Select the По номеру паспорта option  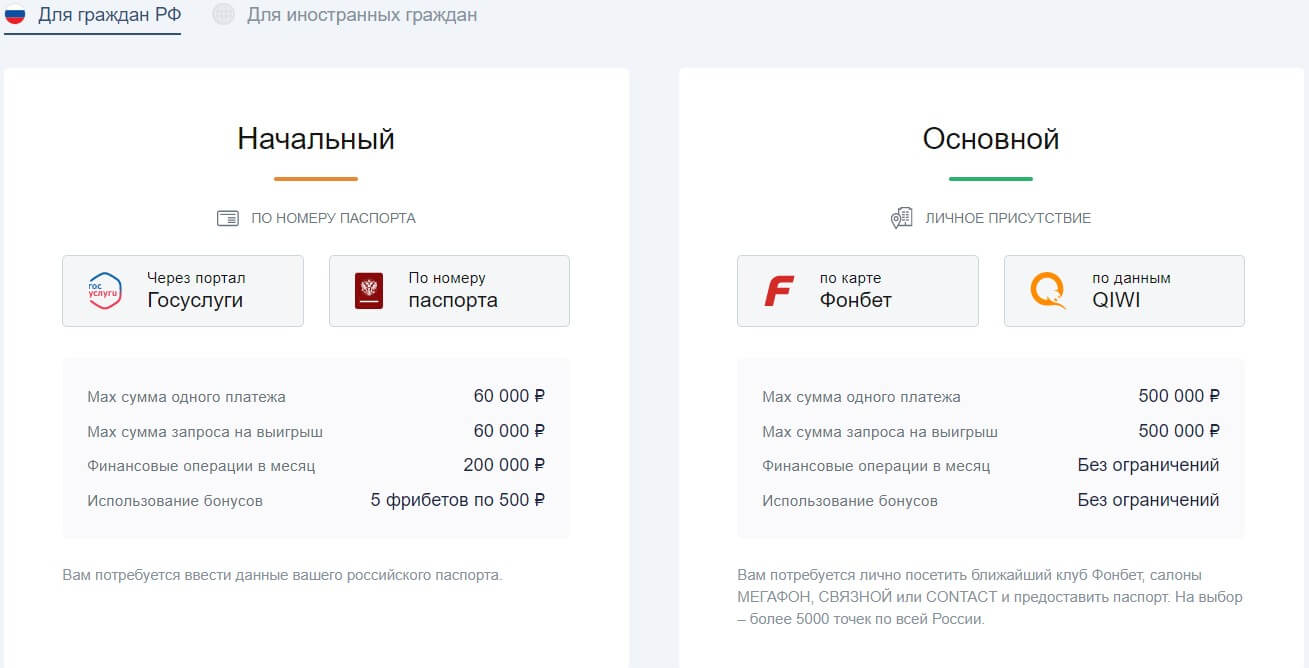click(449, 291)
